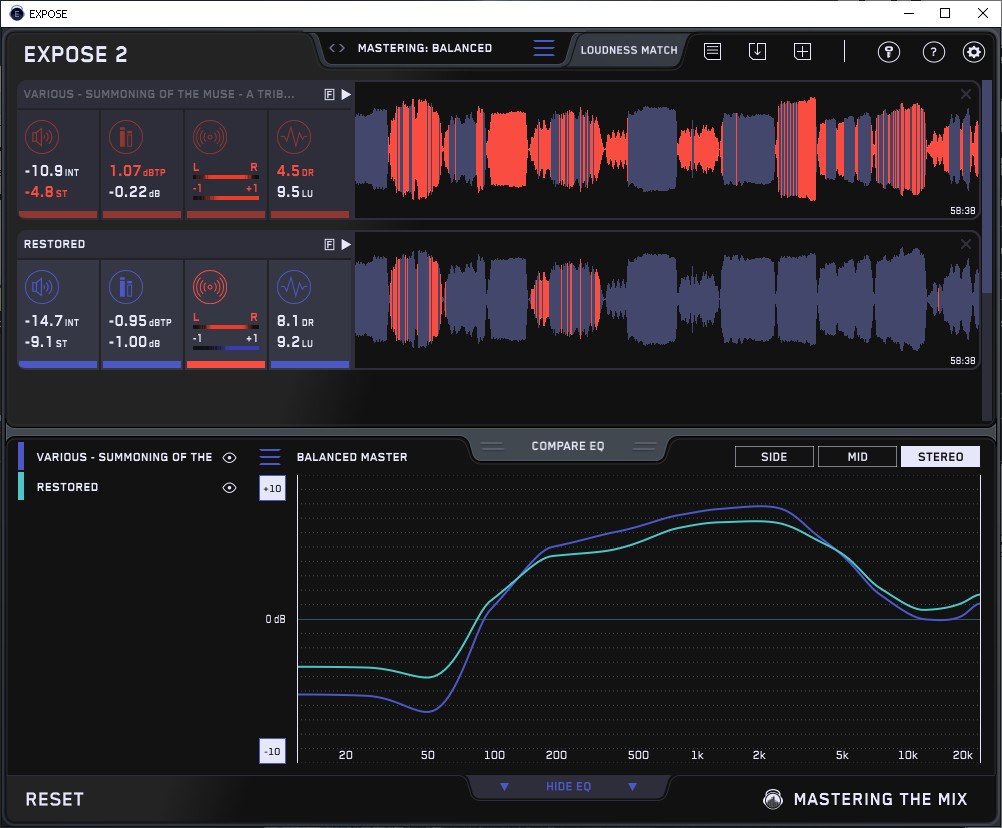Screen dimensions: 1002x828
Task: Click the 'BALANCED MASTER' label
Action: click(352, 457)
